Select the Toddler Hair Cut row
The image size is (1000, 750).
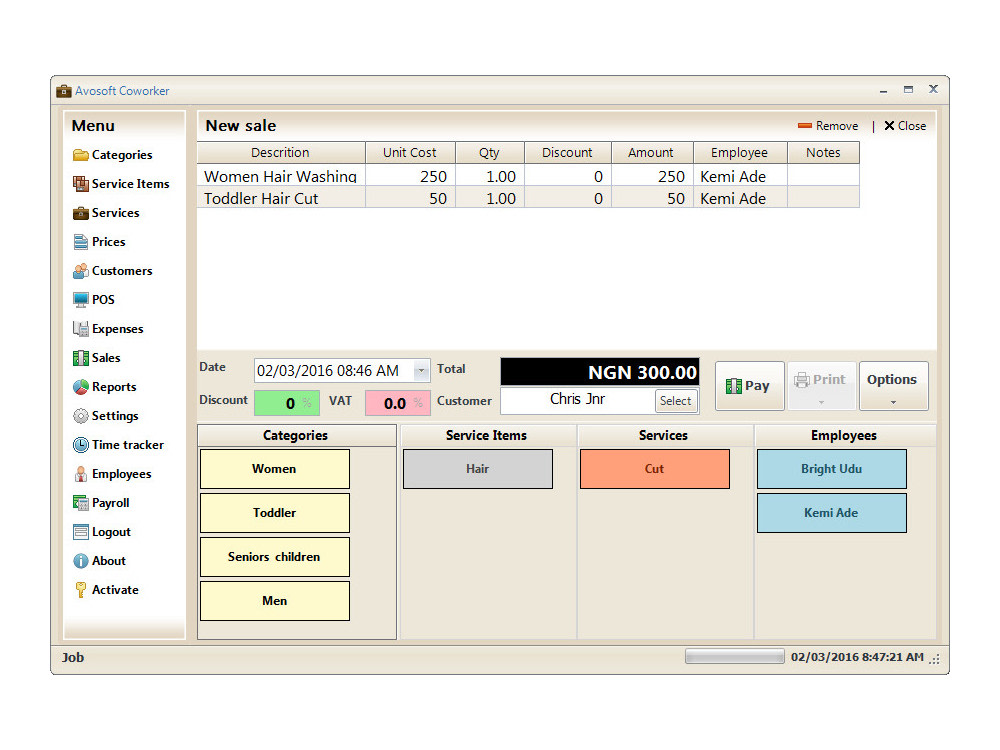click(528, 198)
